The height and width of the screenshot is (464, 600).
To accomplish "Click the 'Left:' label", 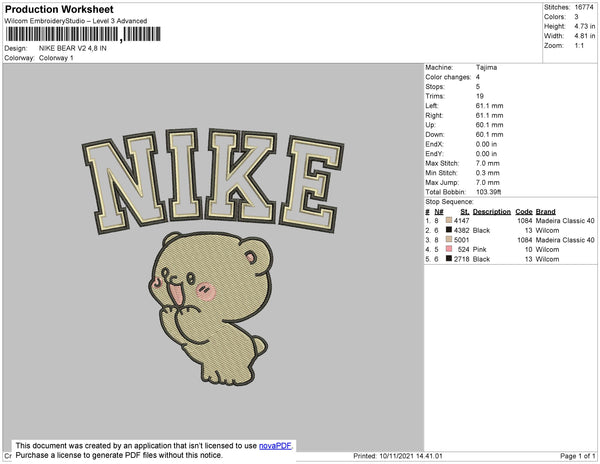I will pos(432,106).
